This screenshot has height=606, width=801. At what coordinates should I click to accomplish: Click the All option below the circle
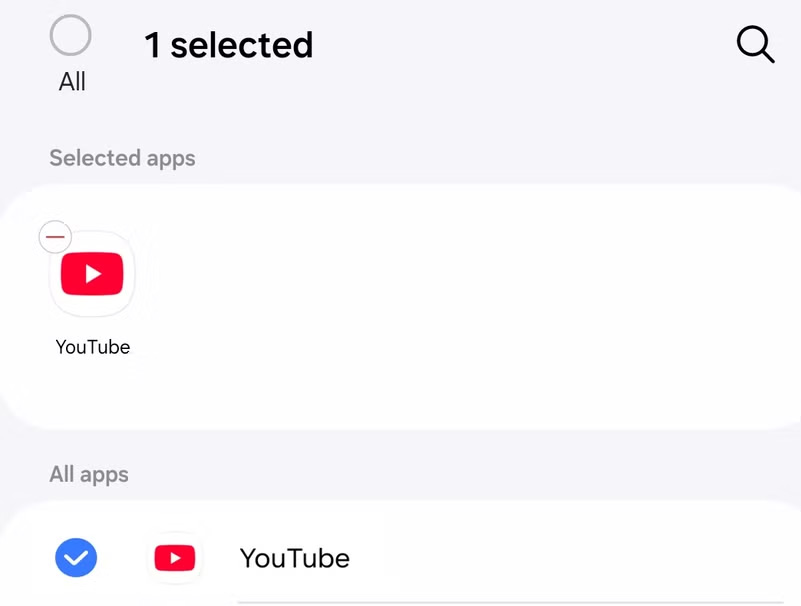point(70,82)
